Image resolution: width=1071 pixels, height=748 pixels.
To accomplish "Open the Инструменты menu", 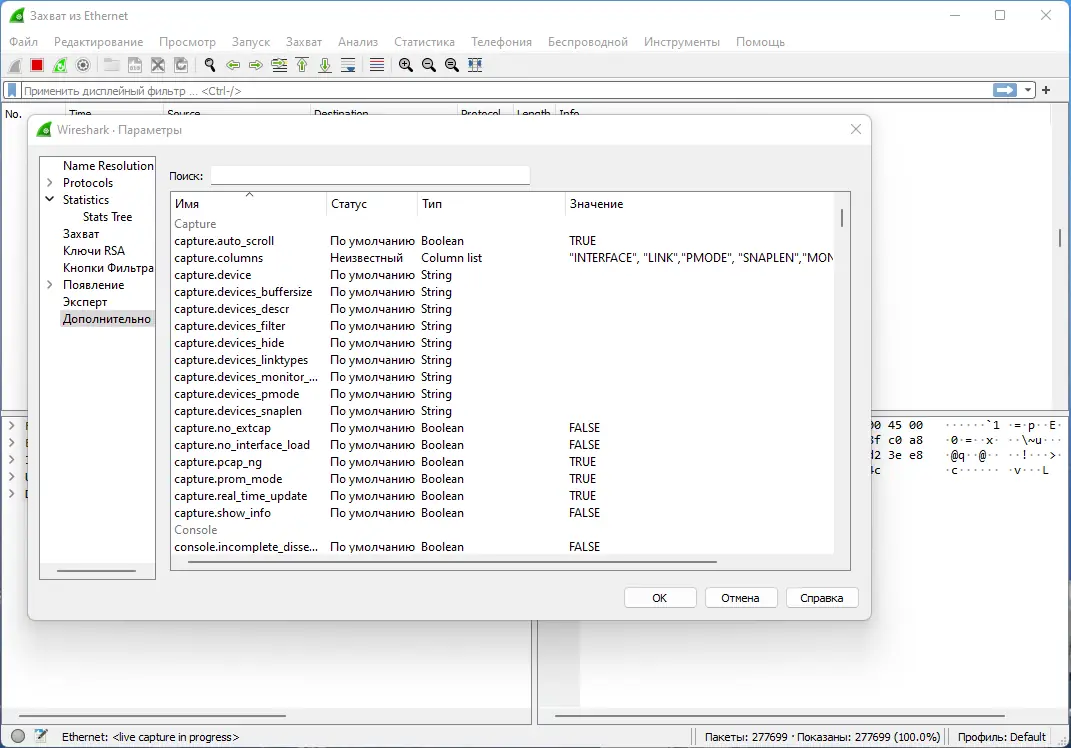I will [x=682, y=42].
